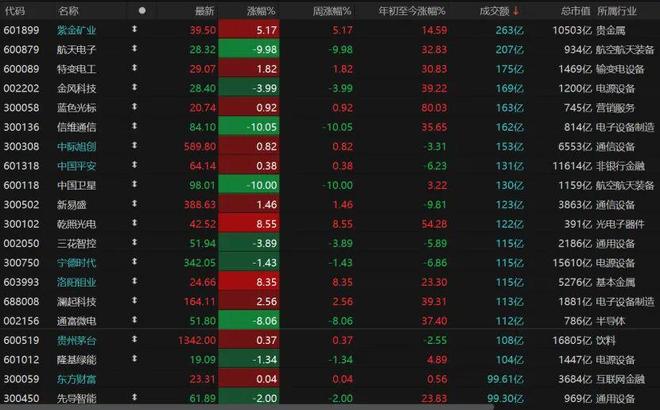Click the arrow icon in 先导智能 row
660x410 pixels.
(x=134, y=397)
